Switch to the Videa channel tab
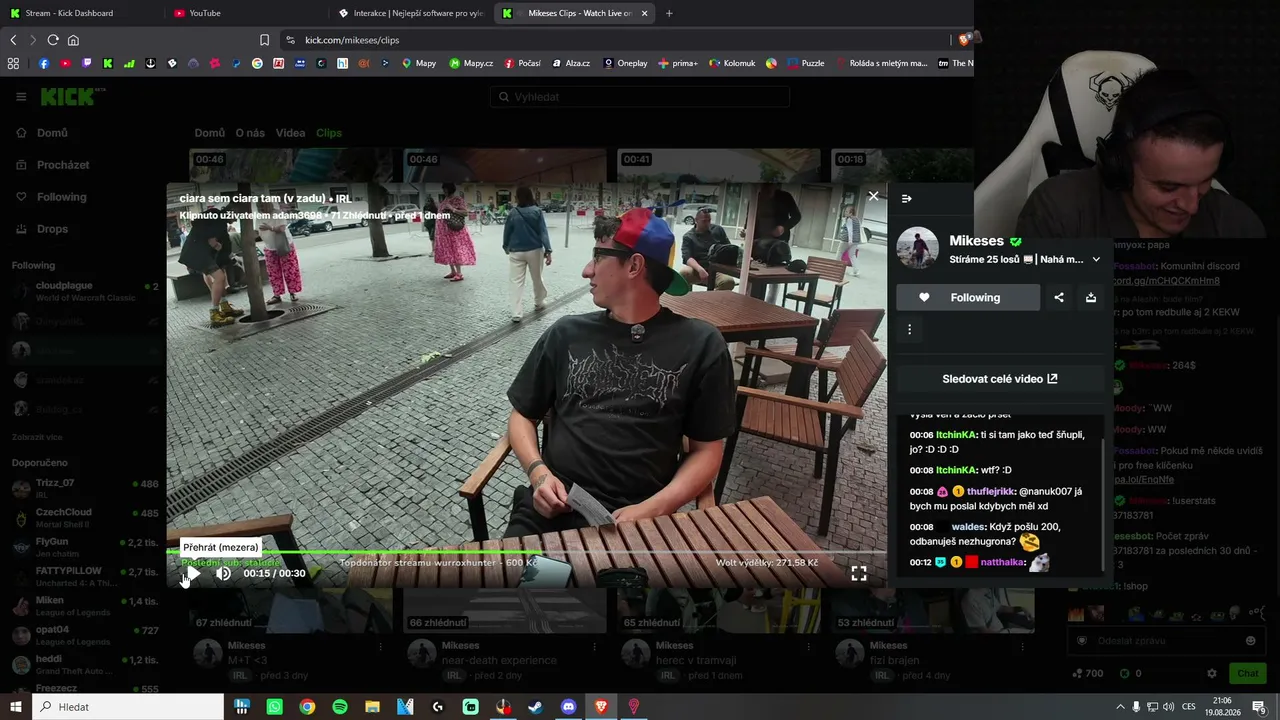Image resolution: width=1280 pixels, height=720 pixels. point(290,133)
